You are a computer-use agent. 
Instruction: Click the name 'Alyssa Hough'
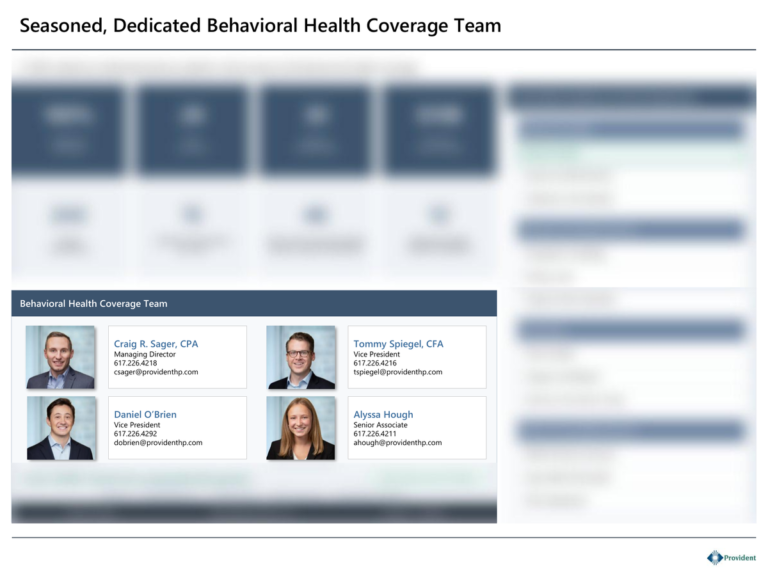383,414
